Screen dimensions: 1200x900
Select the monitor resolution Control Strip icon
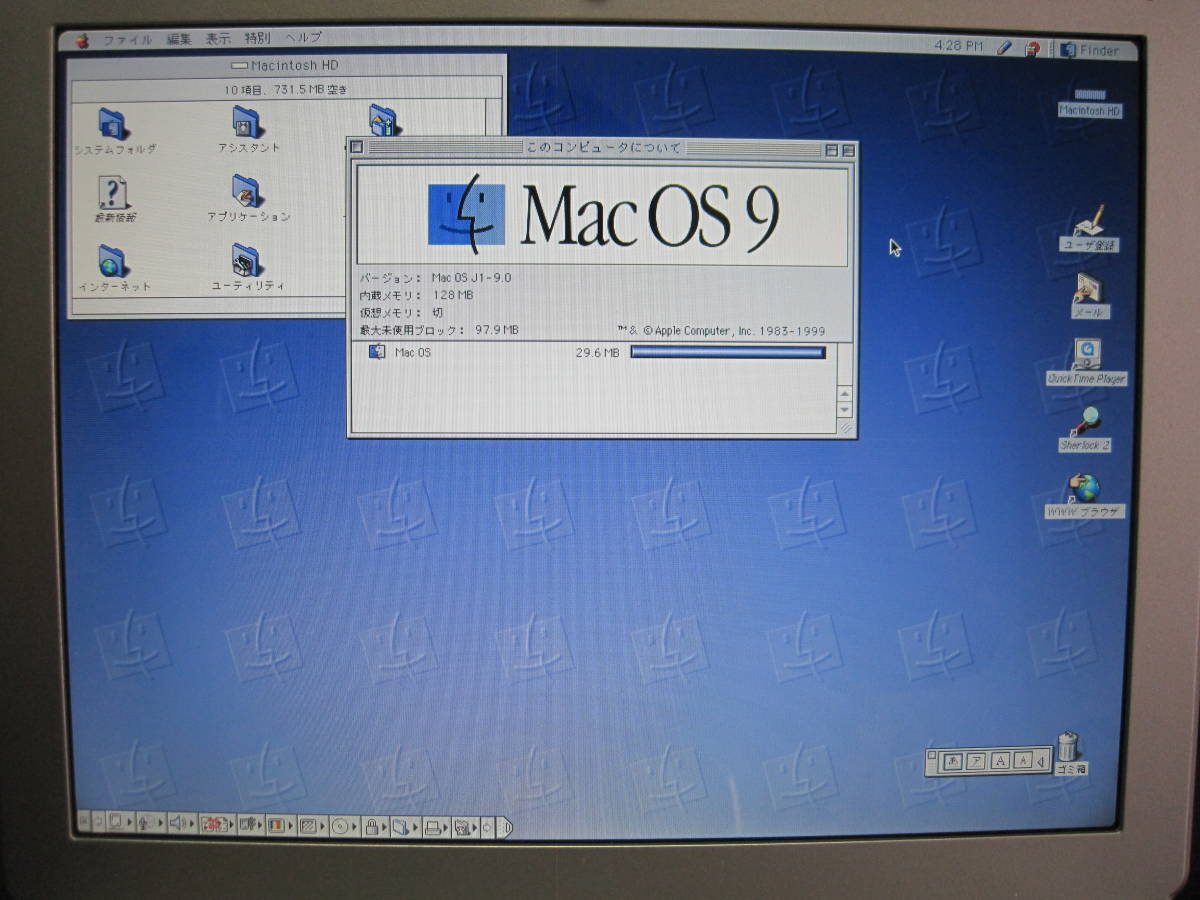[117, 826]
